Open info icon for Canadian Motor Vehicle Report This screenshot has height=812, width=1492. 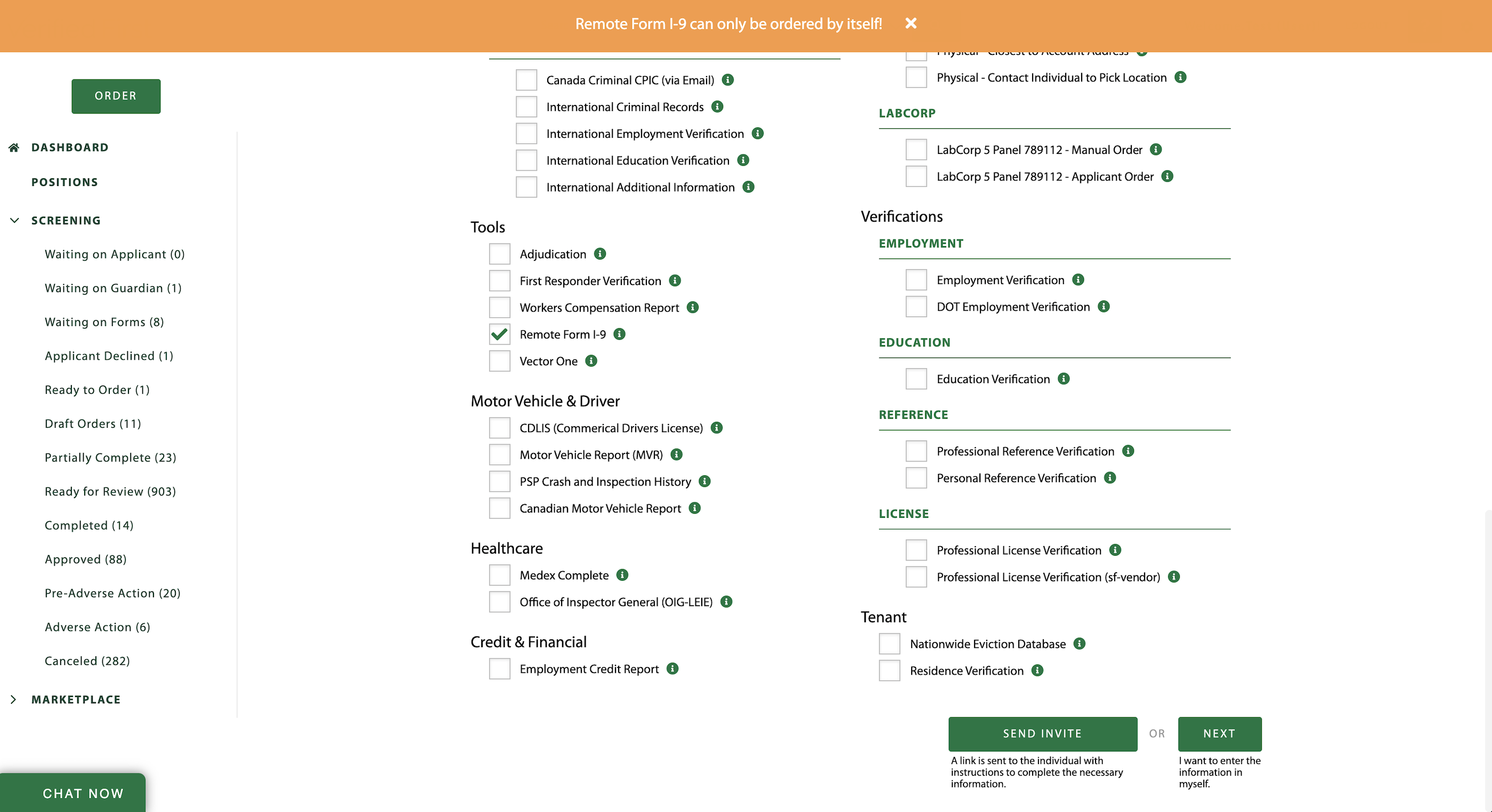(695, 508)
